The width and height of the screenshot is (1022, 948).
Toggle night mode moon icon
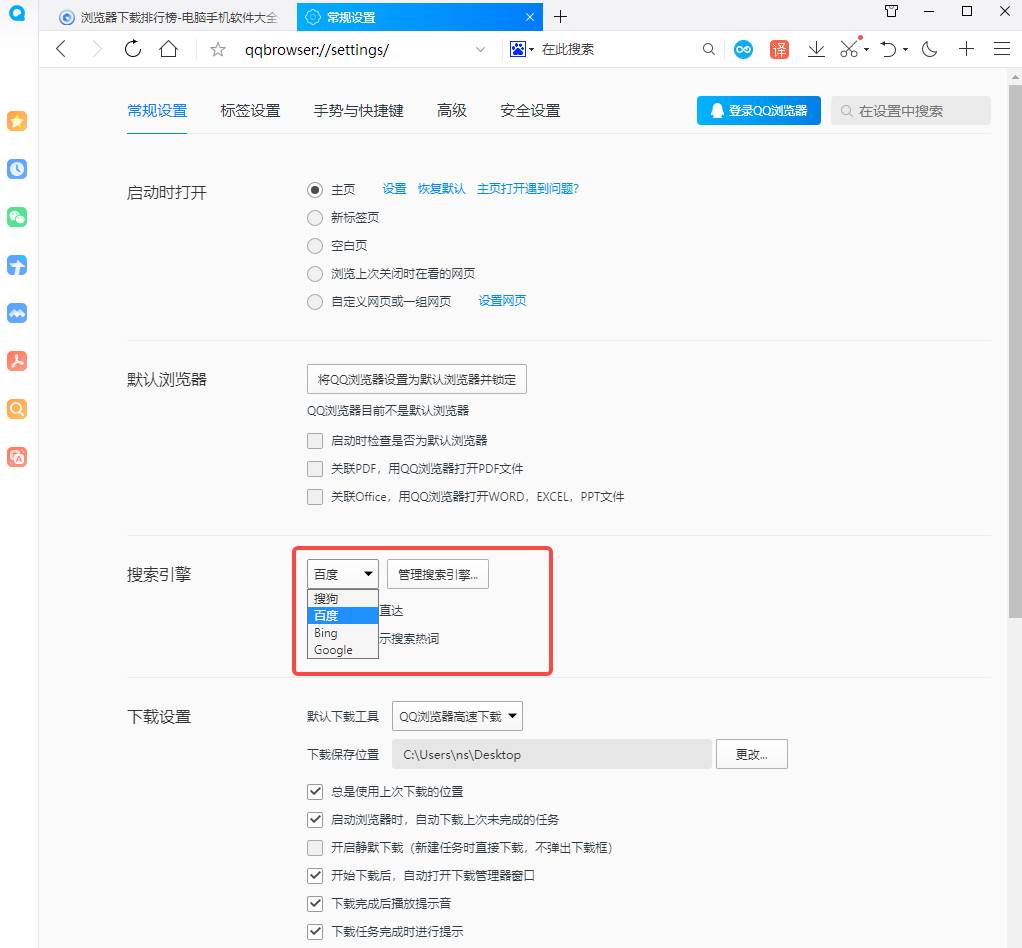929,49
